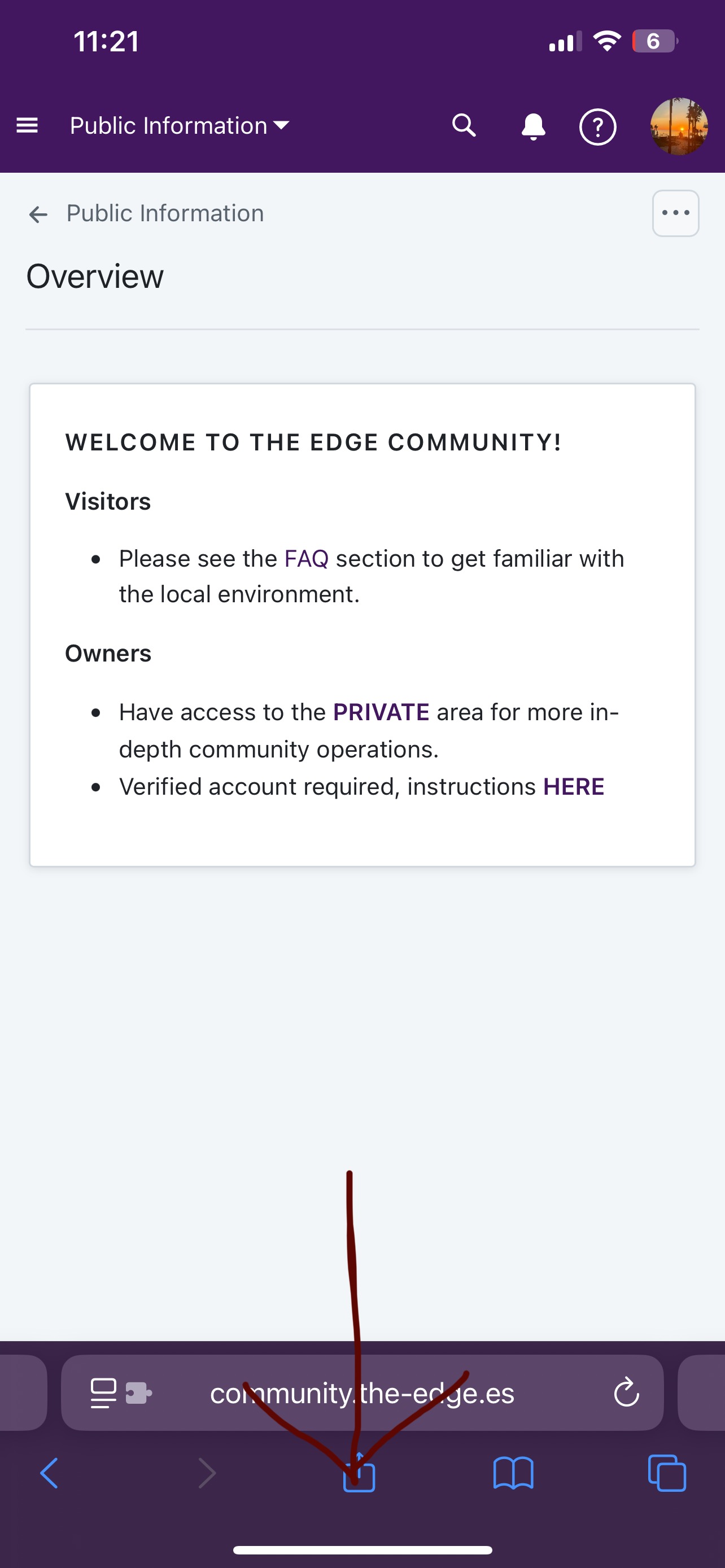Open the three-dot more options button
This screenshot has width=725, height=1568.
(x=675, y=213)
